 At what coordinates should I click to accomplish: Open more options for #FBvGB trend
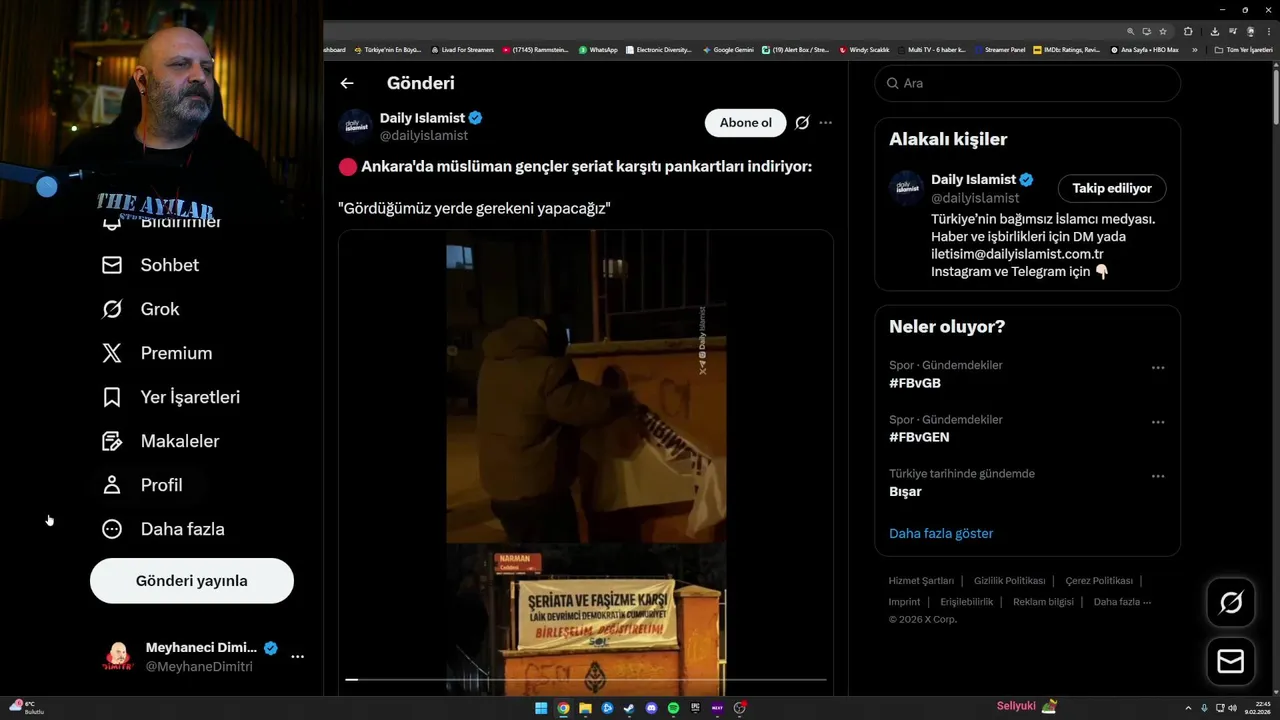1158,368
